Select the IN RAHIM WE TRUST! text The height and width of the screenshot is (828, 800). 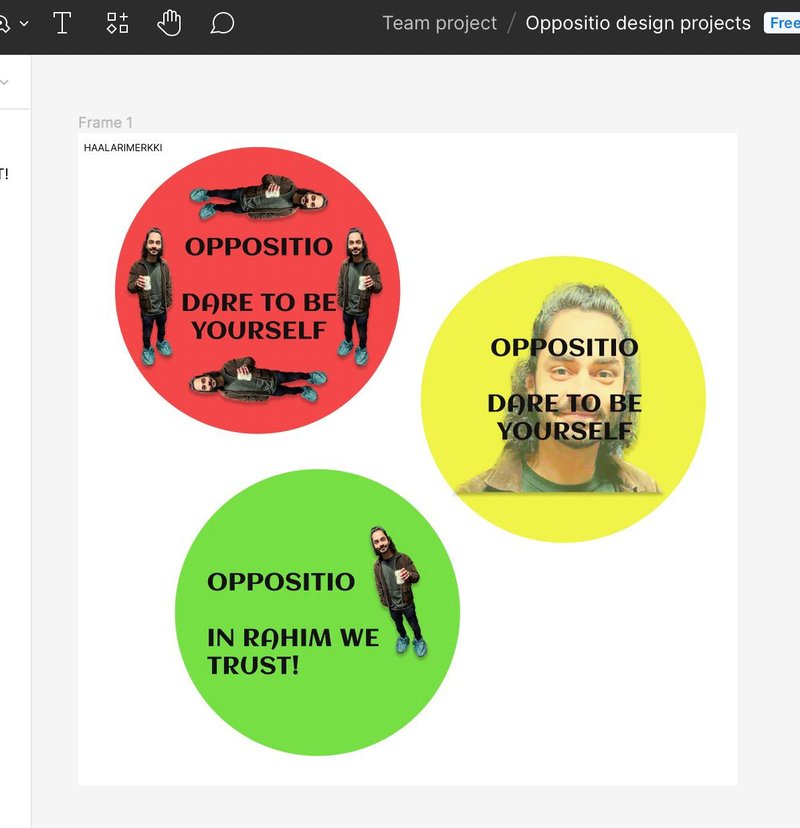pyautogui.click(x=292, y=650)
